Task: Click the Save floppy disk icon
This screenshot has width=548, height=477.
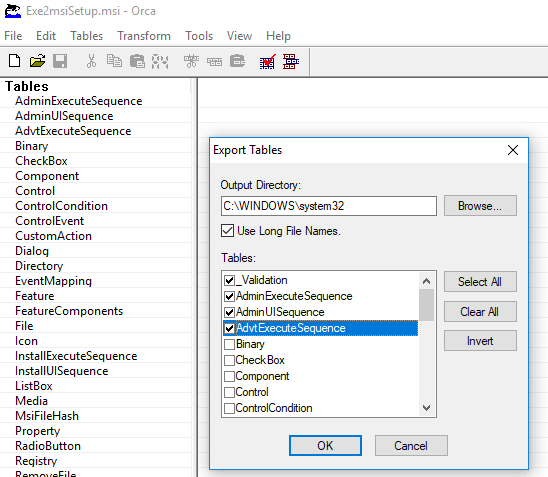Action: [60, 61]
